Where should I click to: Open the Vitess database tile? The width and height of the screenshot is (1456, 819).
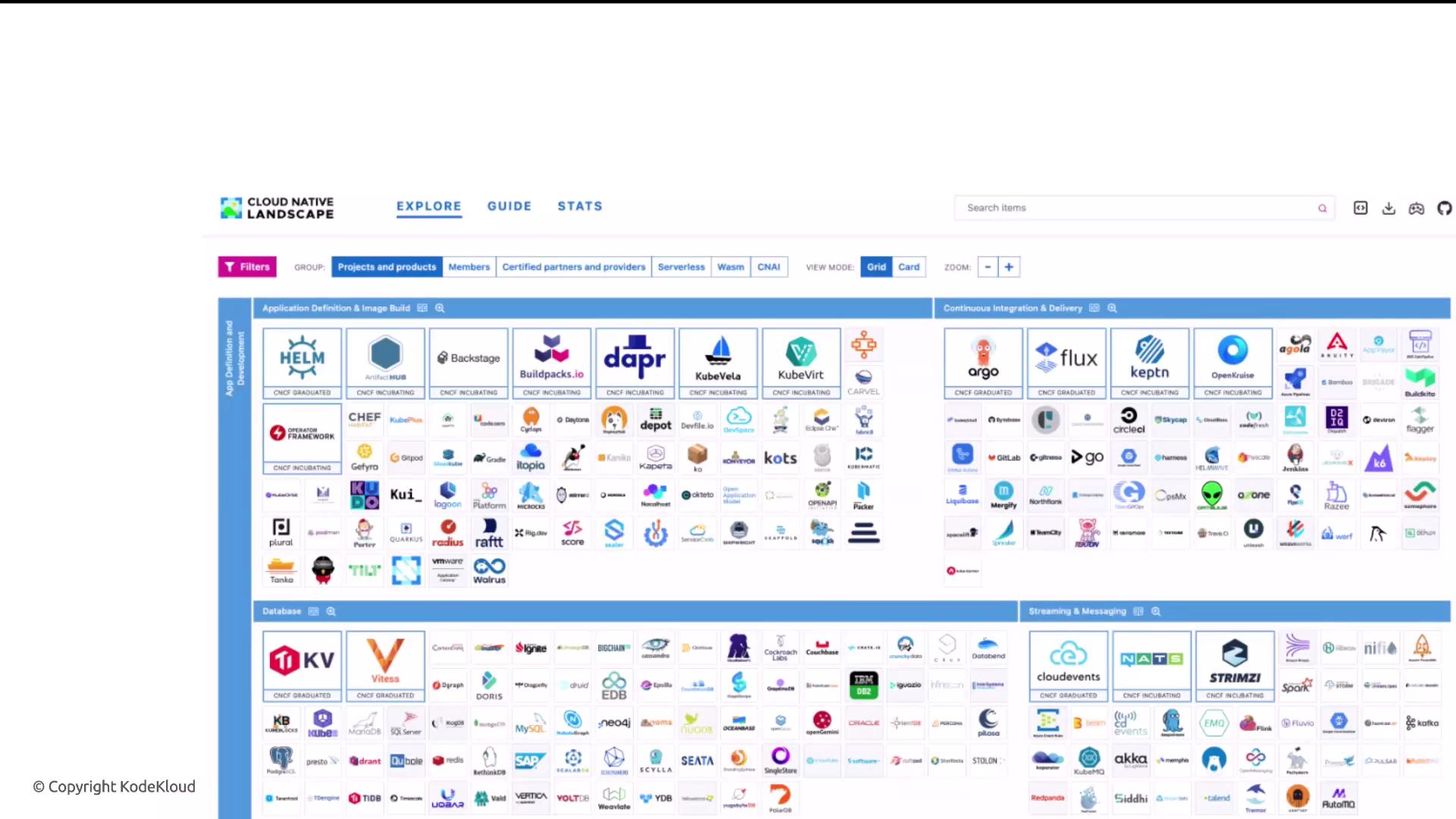tap(385, 666)
